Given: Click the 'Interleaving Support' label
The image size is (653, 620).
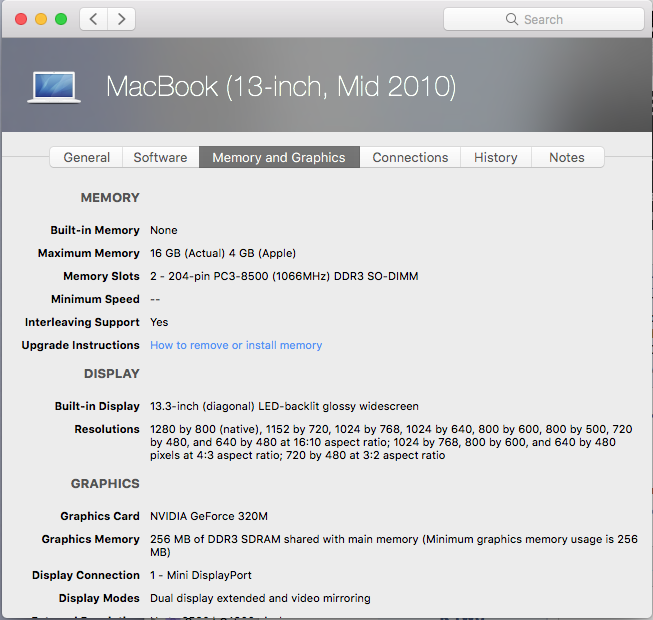Looking at the screenshot, I should 82,322.
